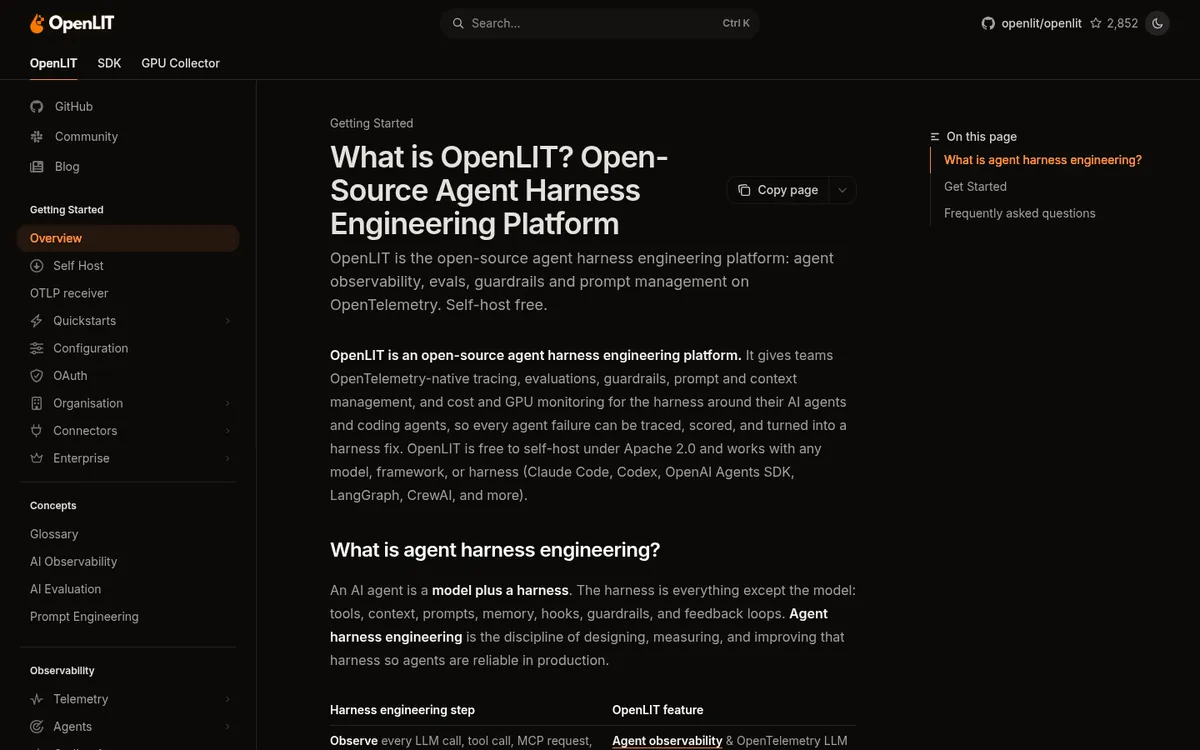
Task: Click the Getting Started breadcrumb text
Action: click(x=371, y=123)
